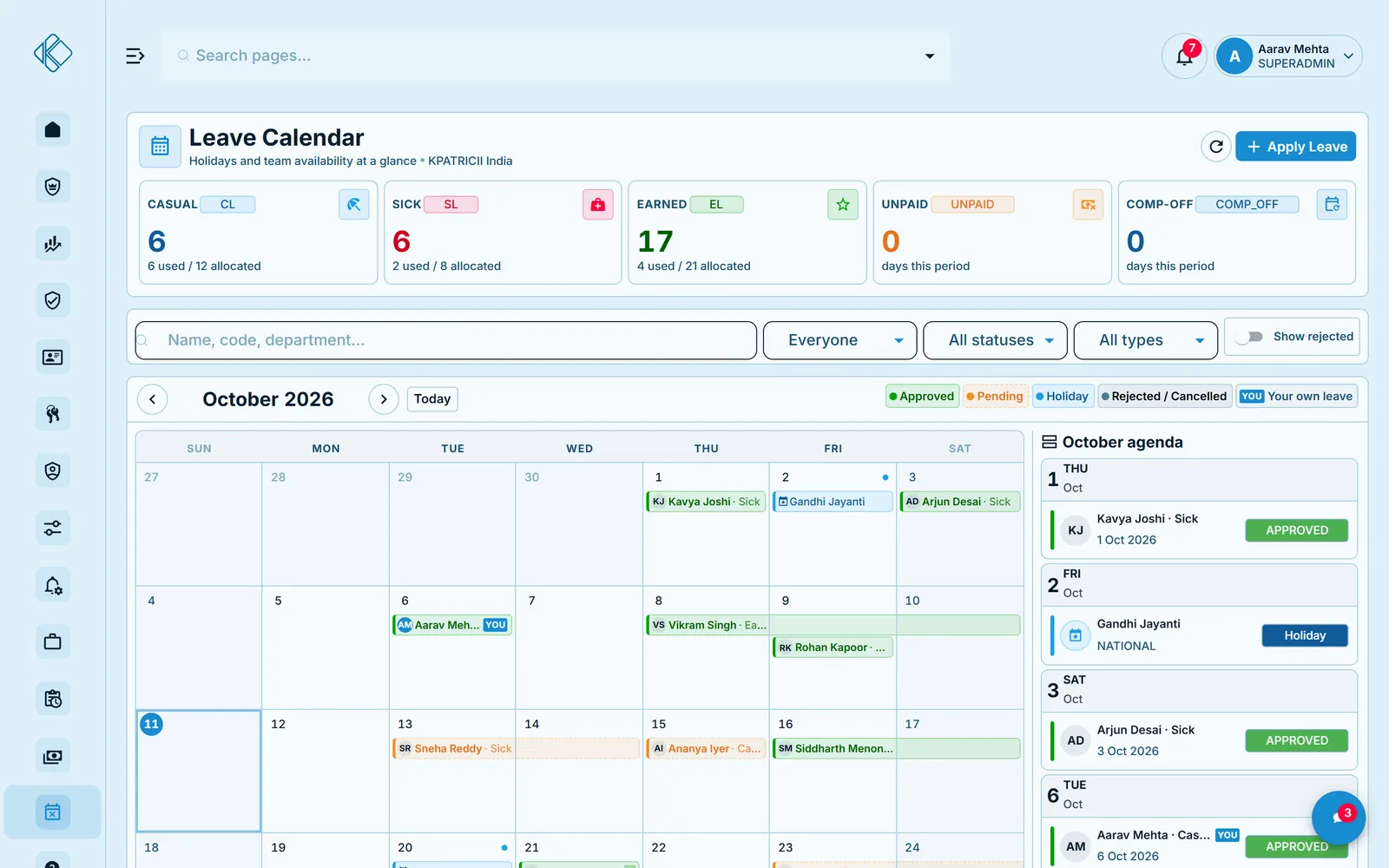Click the Name, code, department search field
Image resolution: width=1389 pixels, height=868 pixels.
[446, 340]
